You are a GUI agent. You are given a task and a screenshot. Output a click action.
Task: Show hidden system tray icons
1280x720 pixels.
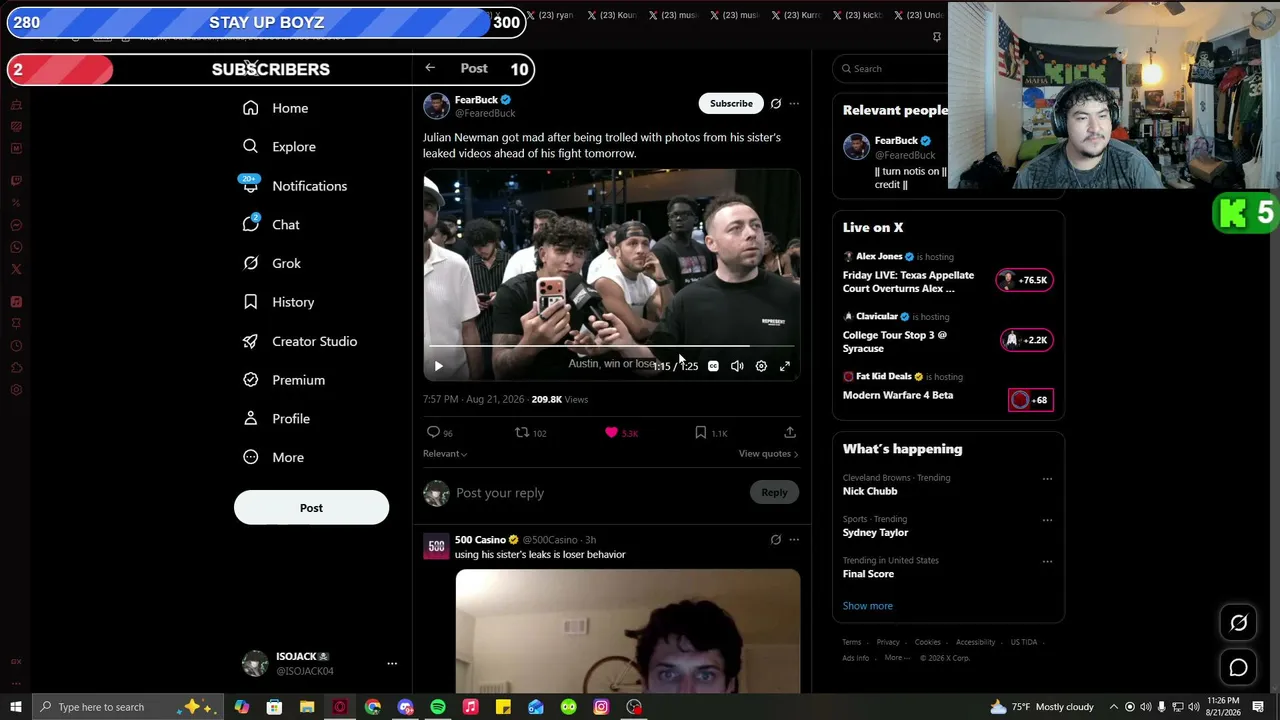1113,707
